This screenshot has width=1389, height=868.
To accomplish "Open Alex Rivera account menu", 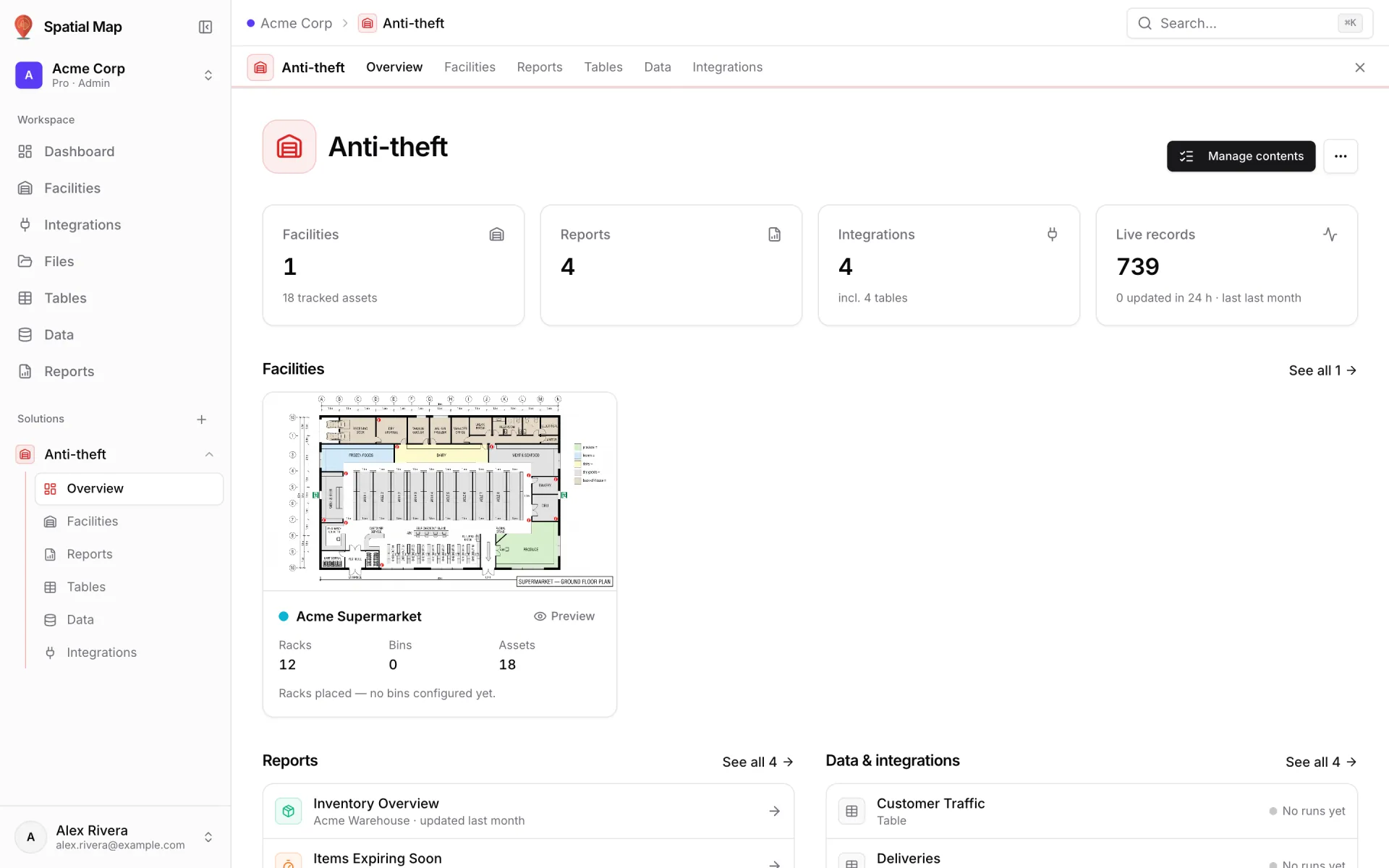I will (116, 837).
